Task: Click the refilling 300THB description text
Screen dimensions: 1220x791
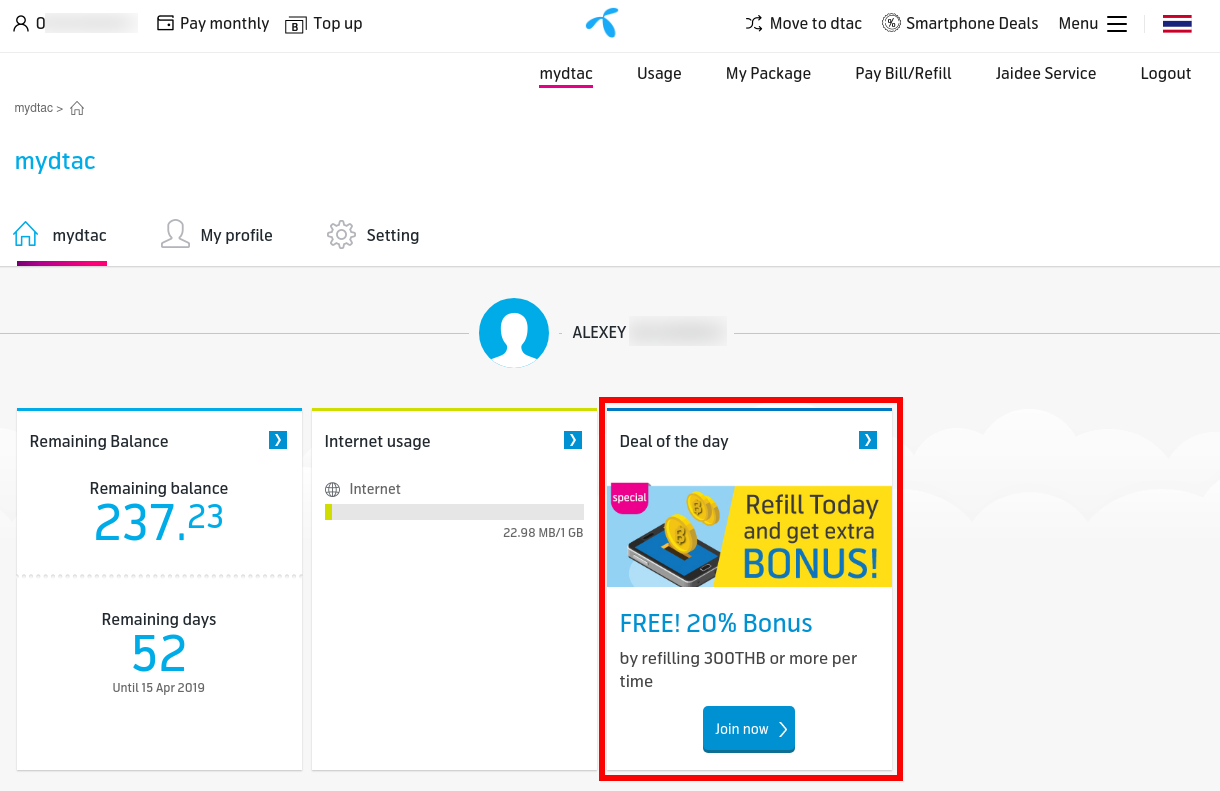Action: [738, 670]
